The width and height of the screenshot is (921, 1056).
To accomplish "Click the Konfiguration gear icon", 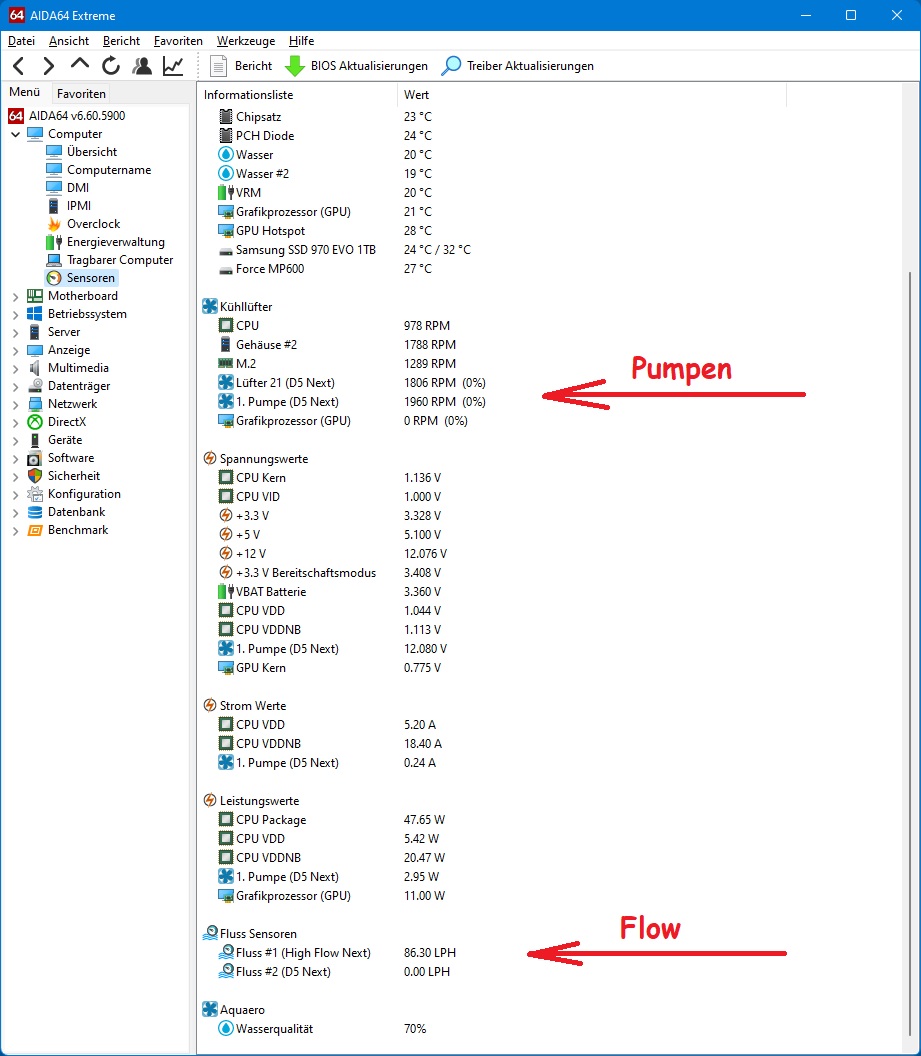I will click(x=35, y=494).
